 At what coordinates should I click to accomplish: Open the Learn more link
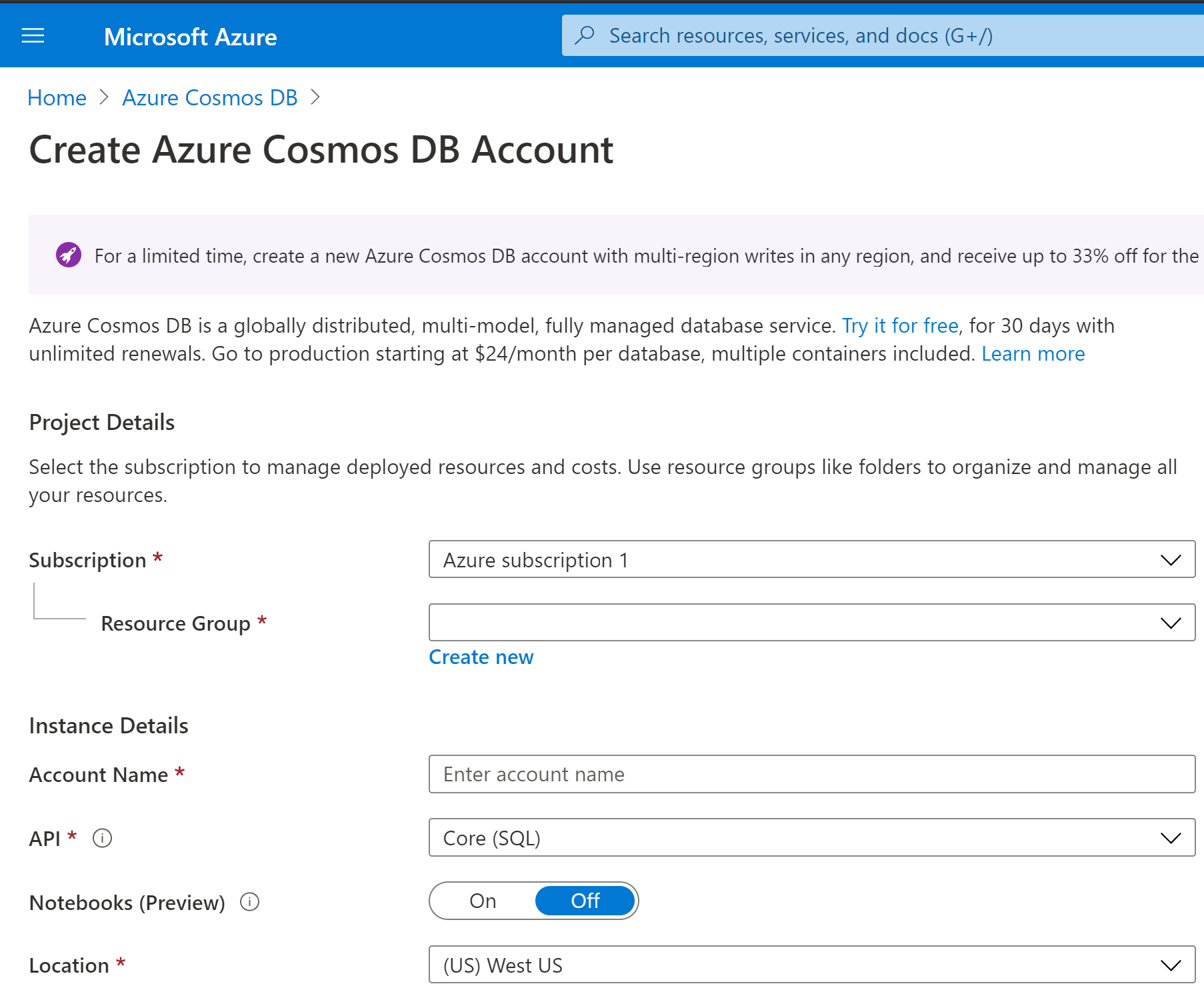point(1033,353)
